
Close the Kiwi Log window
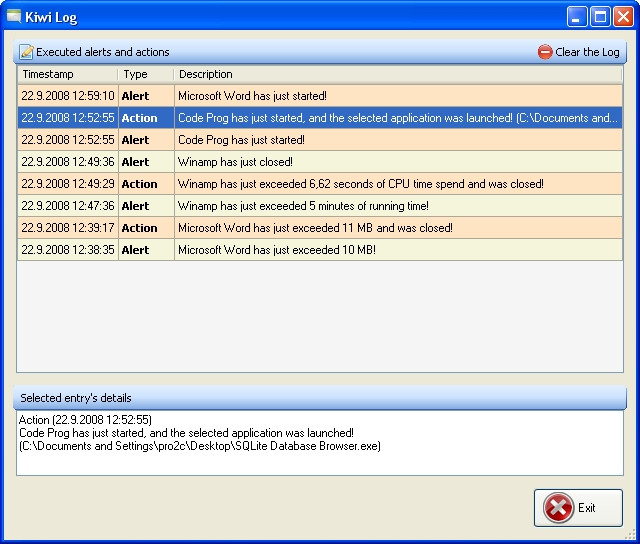(x=623, y=17)
